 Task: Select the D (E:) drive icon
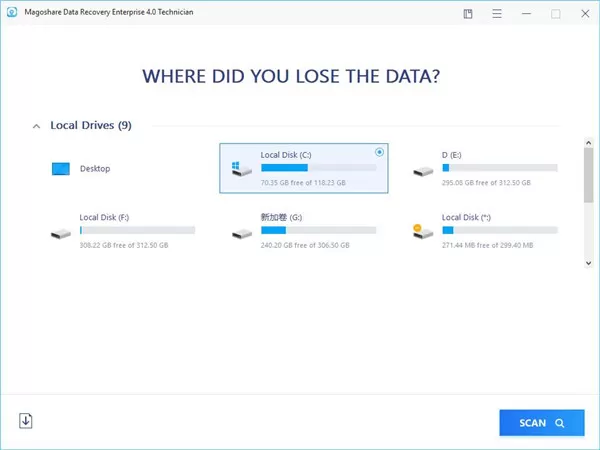click(423, 171)
